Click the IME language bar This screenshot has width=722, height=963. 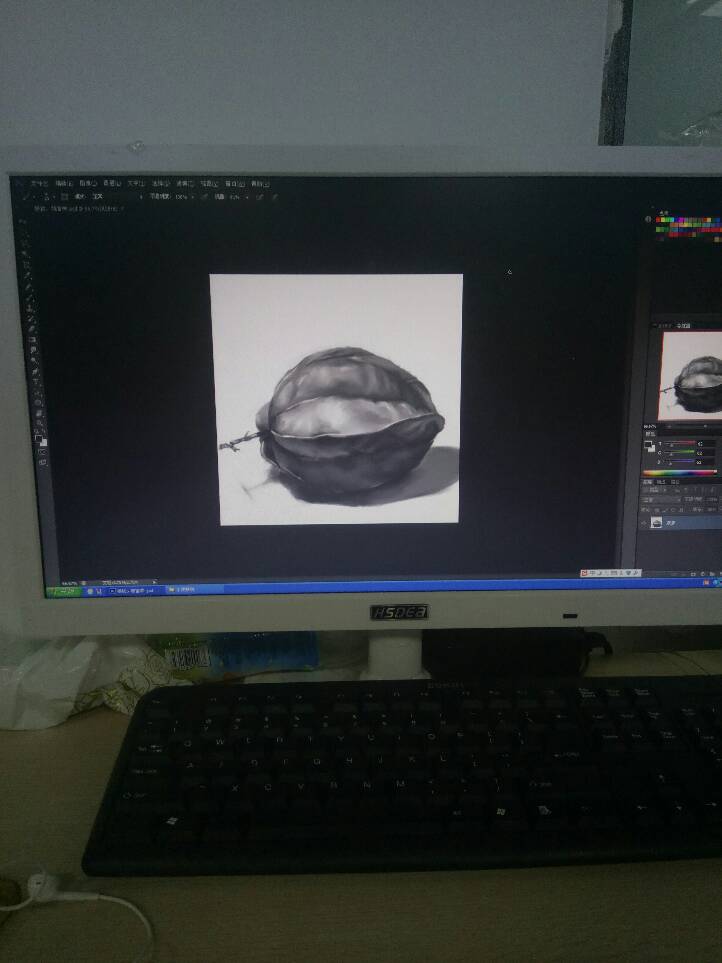point(611,573)
